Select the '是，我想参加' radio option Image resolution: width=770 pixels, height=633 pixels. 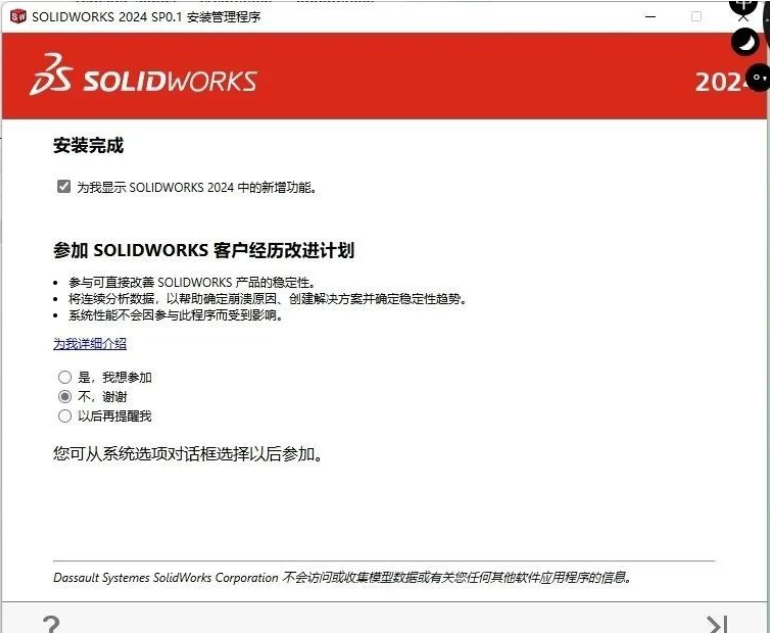pyautogui.click(x=65, y=377)
